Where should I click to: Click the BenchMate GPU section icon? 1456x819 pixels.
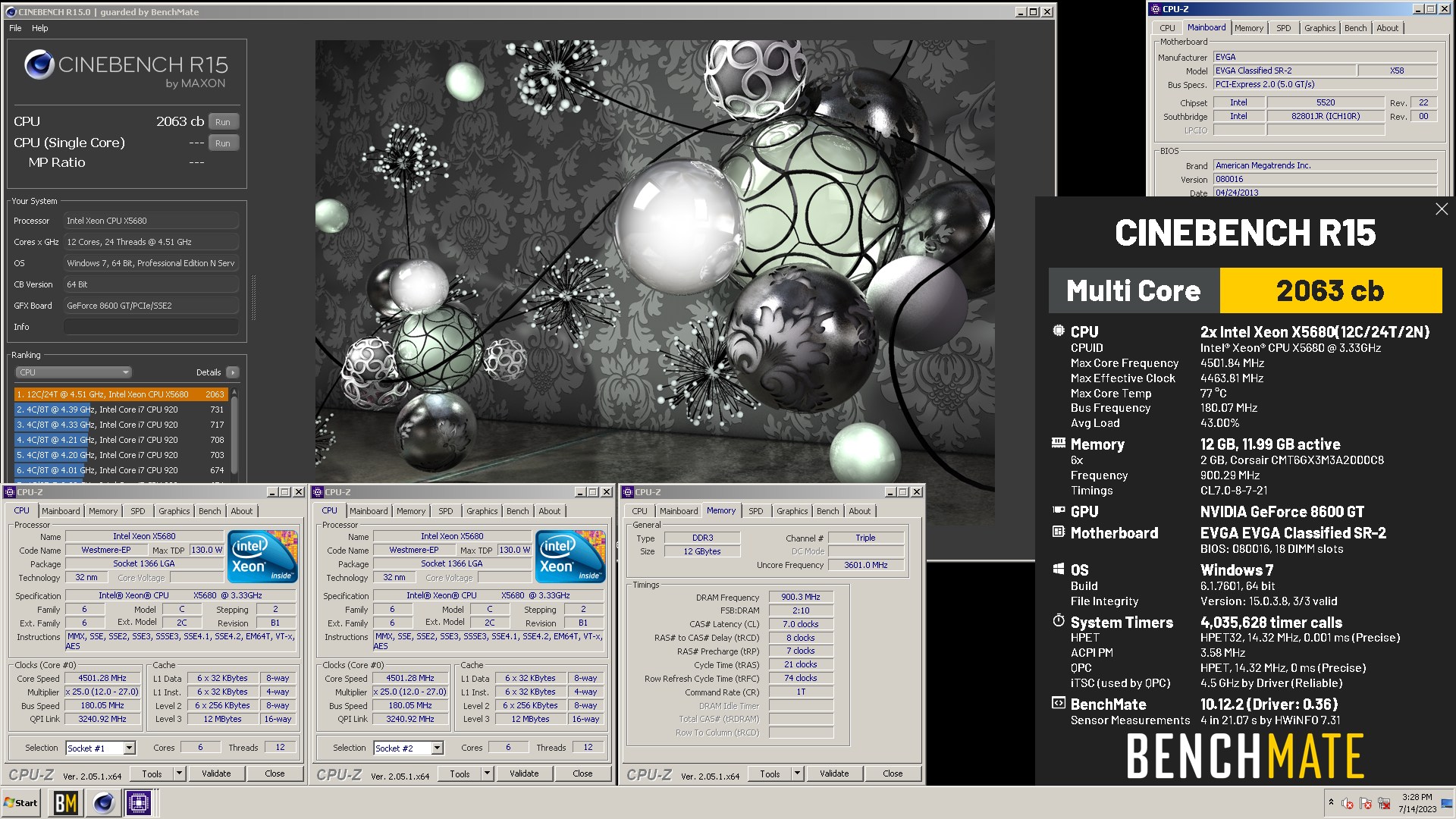pyautogui.click(x=1059, y=511)
